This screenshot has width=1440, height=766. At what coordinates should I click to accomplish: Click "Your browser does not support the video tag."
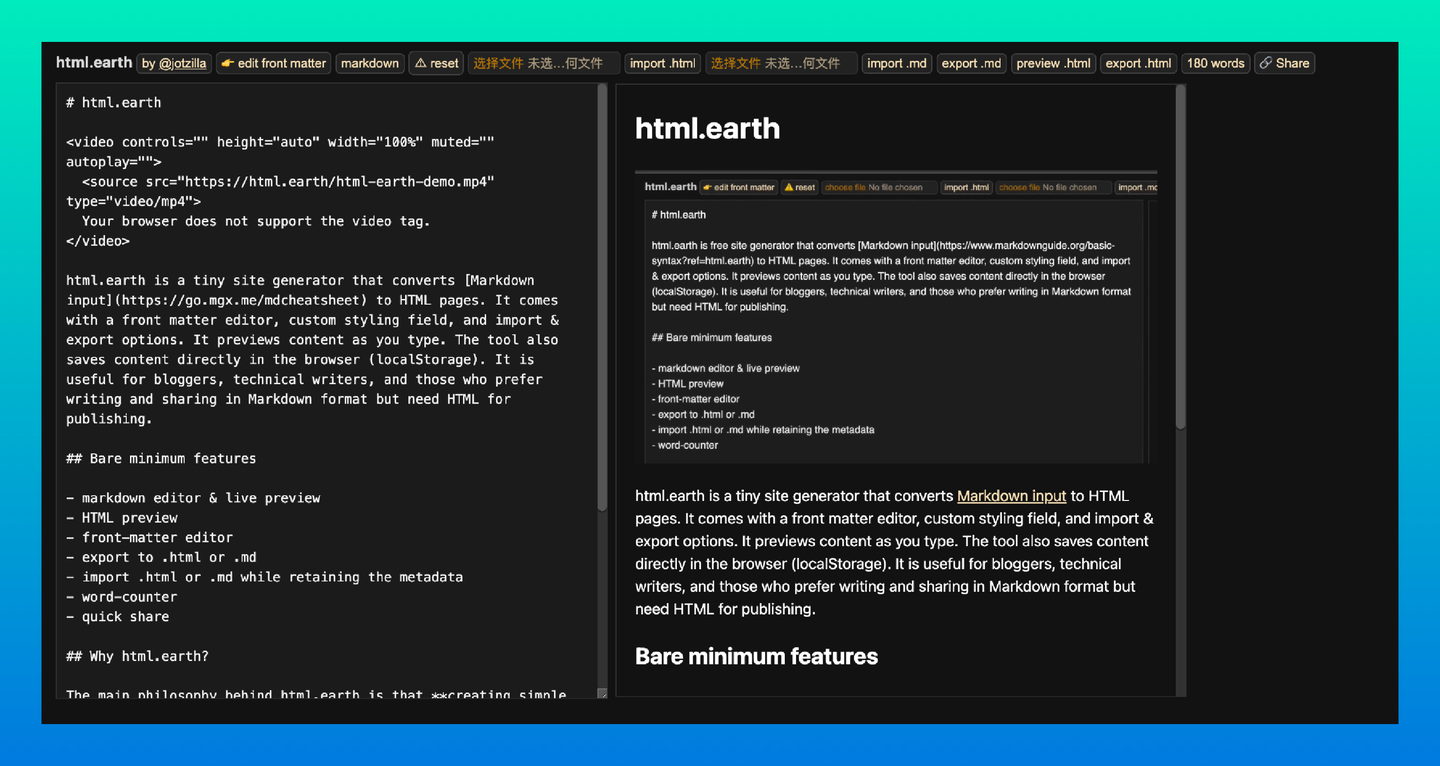256,221
